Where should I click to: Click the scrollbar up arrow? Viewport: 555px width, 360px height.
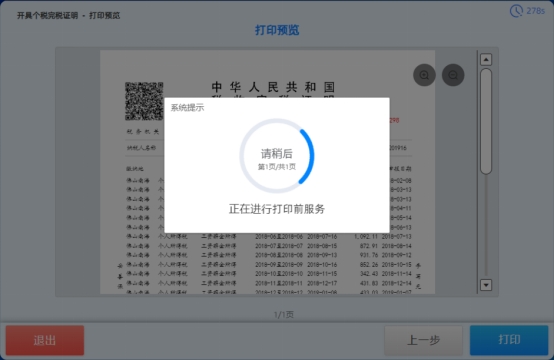click(486, 59)
